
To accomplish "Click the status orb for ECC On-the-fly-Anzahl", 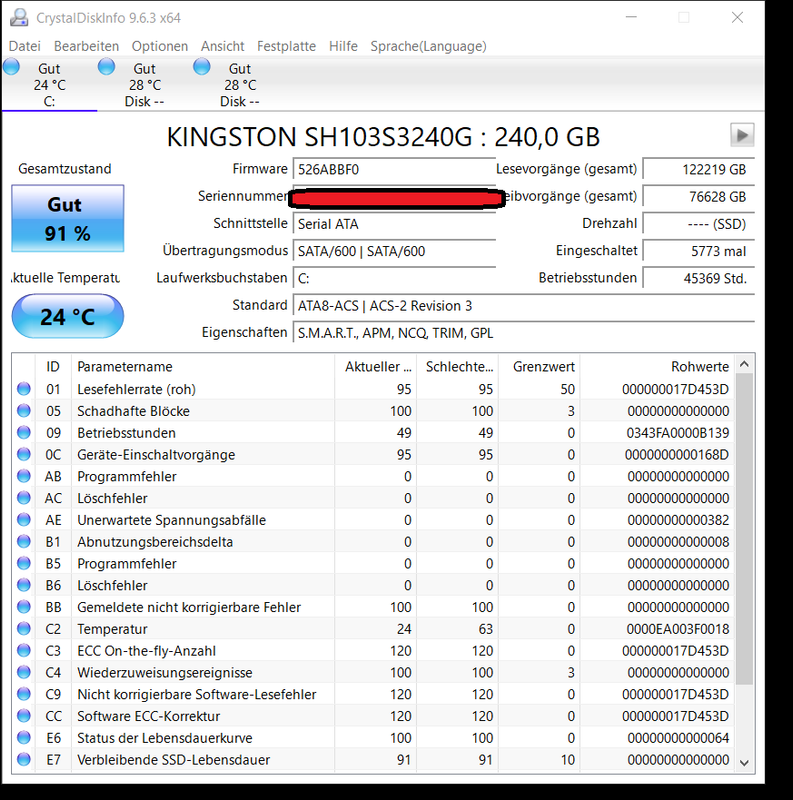I will 23,651.
